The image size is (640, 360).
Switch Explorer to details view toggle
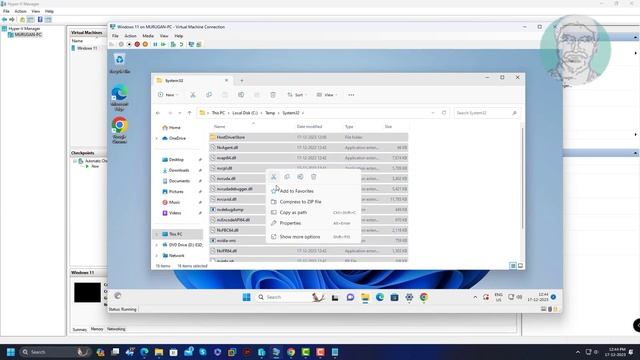click(513, 266)
